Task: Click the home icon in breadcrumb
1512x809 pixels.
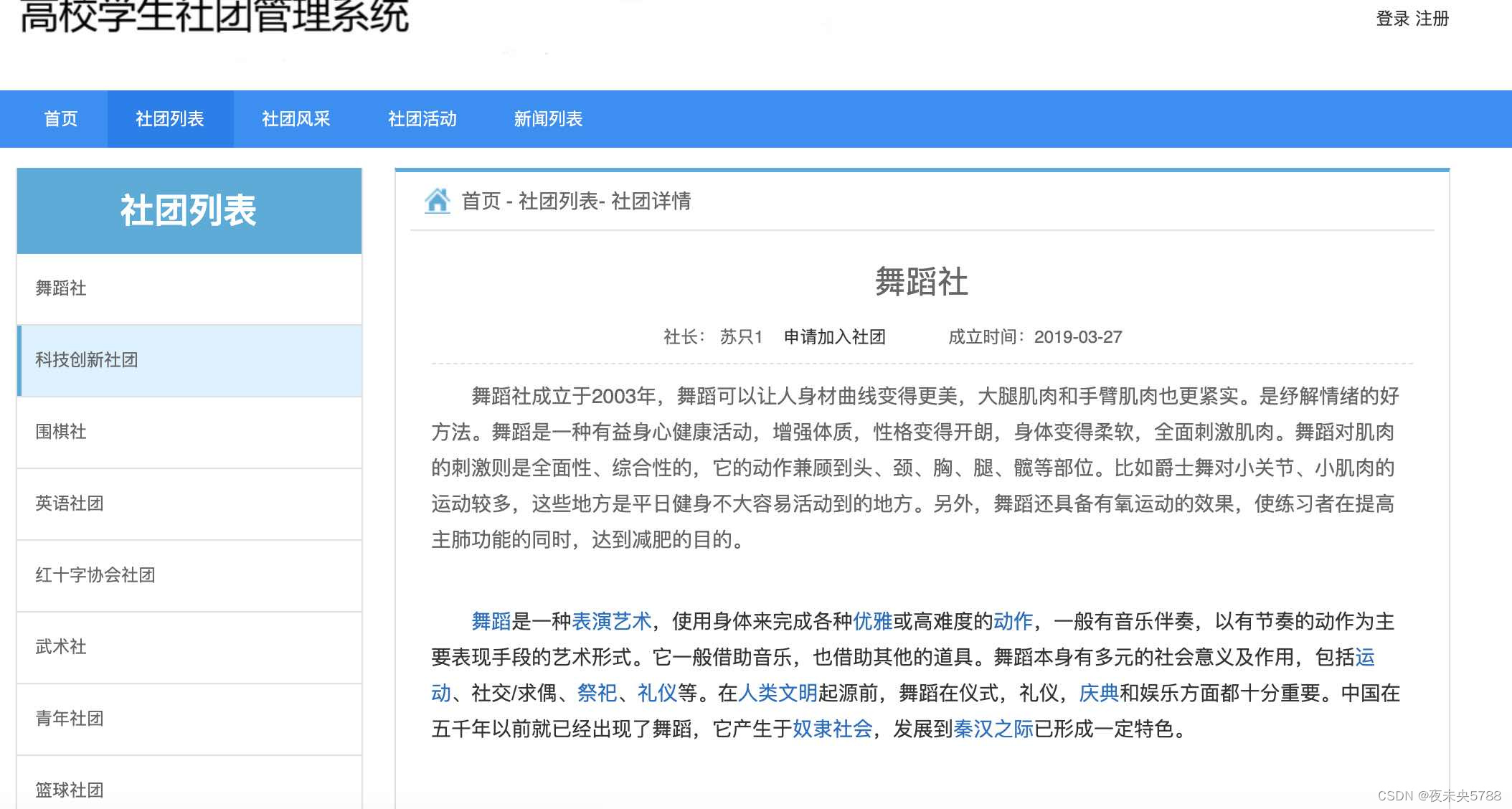Action: [x=437, y=201]
